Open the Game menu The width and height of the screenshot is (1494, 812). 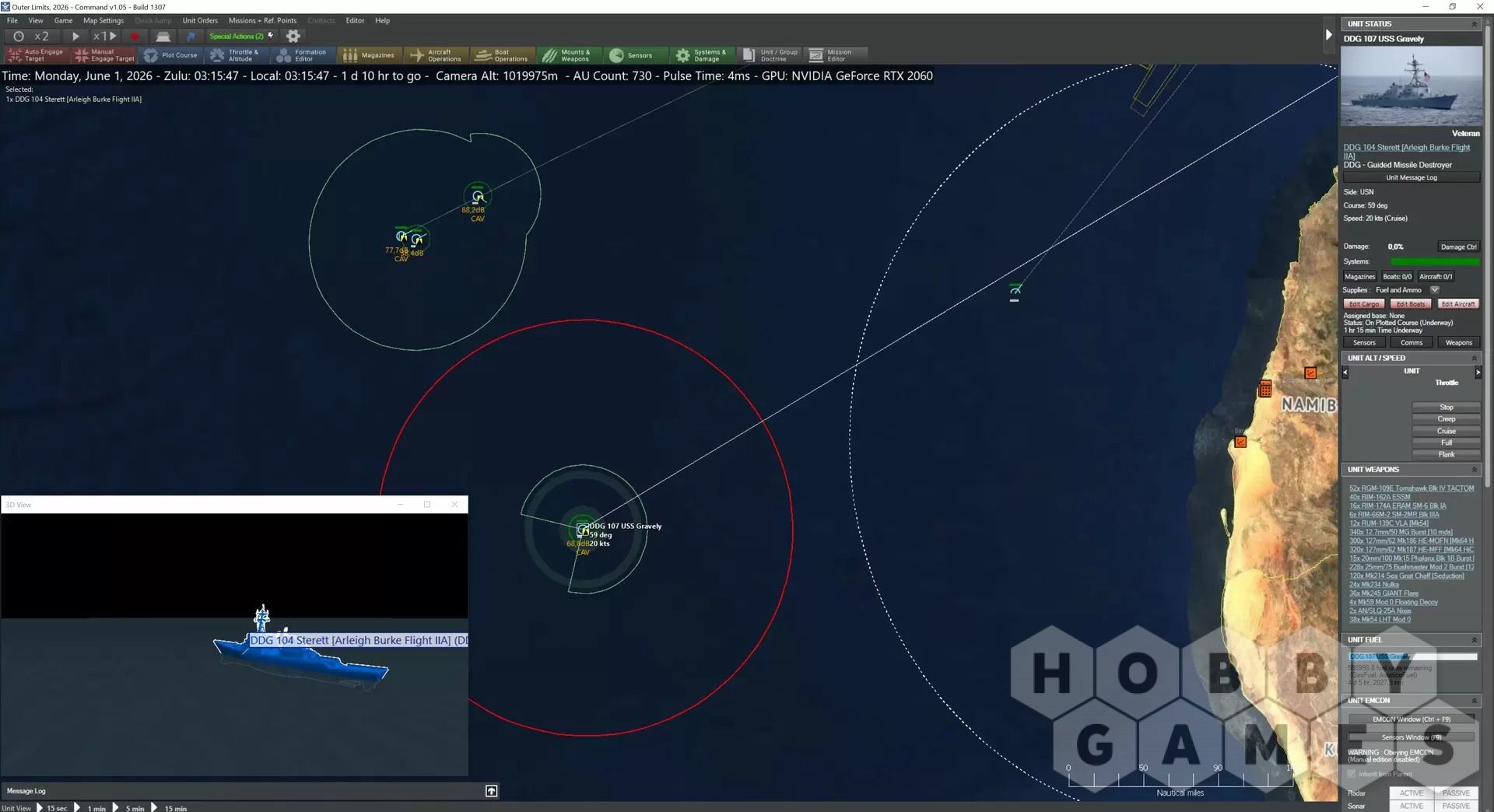(x=63, y=20)
